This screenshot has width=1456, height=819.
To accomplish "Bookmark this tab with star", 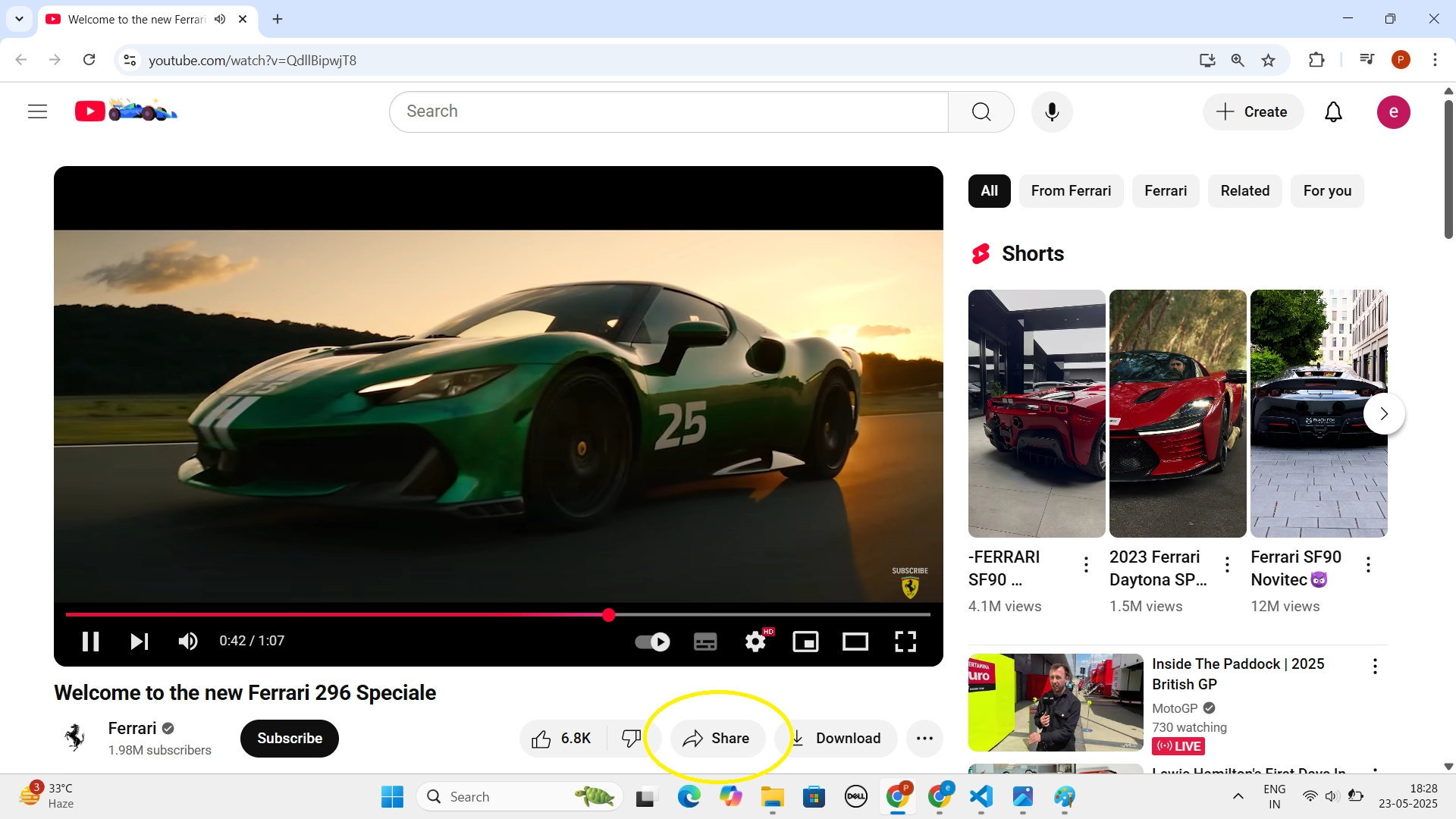I will (1268, 60).
